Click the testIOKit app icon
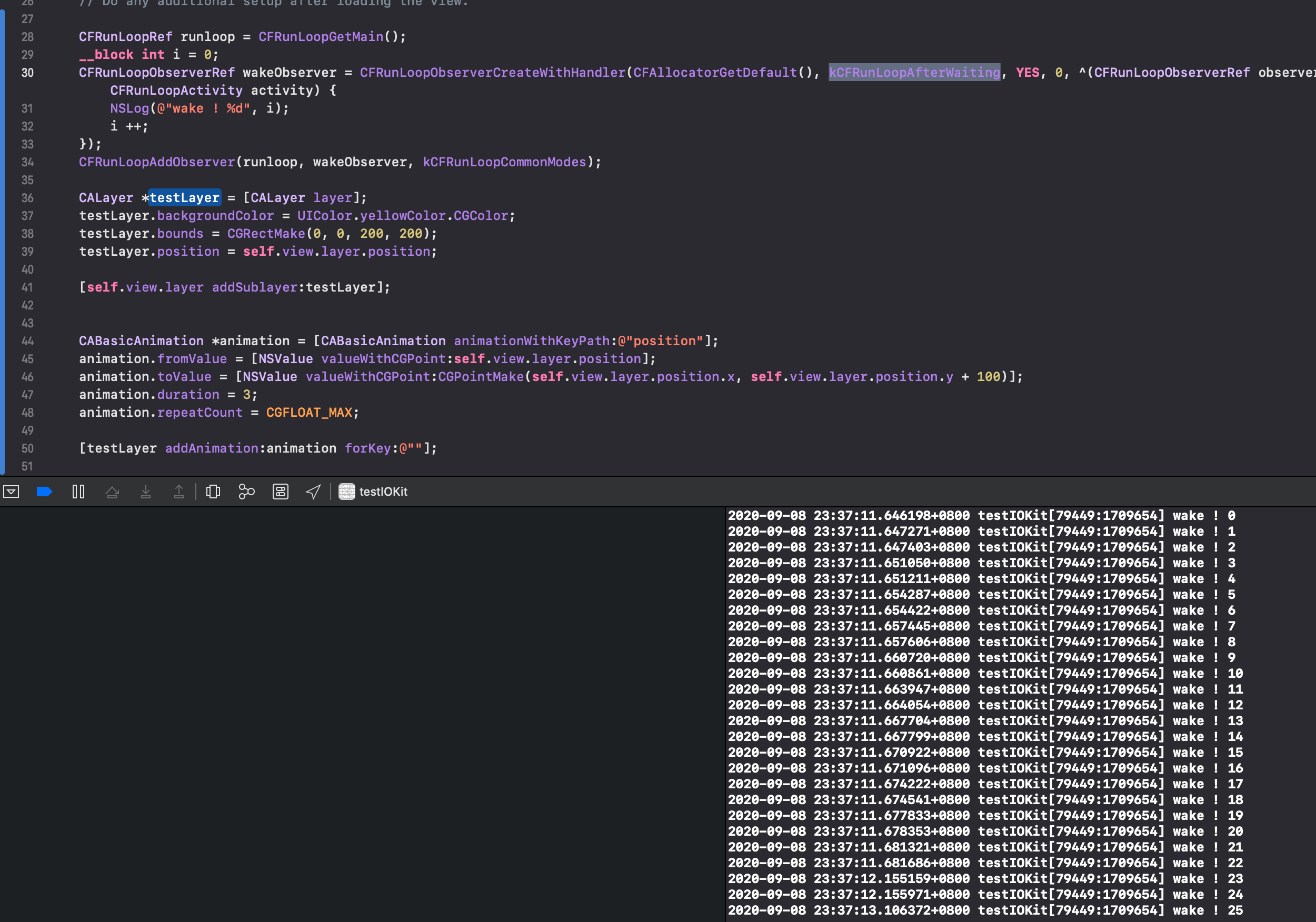 point(347,491)
